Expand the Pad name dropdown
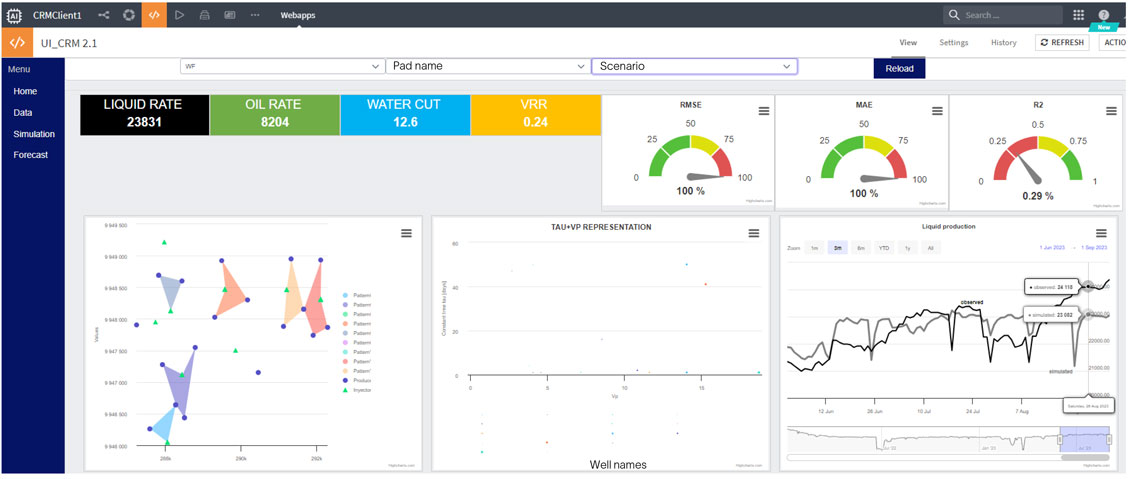Image resolution: width=1130 pixels, height=479 pixels. point(487,66)
